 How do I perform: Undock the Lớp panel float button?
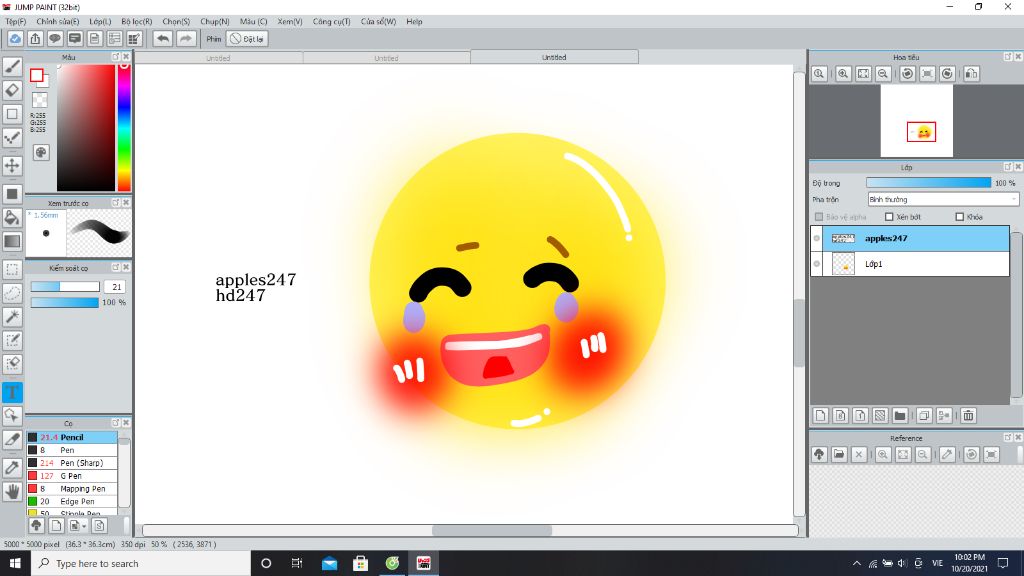pos(1008,167)
